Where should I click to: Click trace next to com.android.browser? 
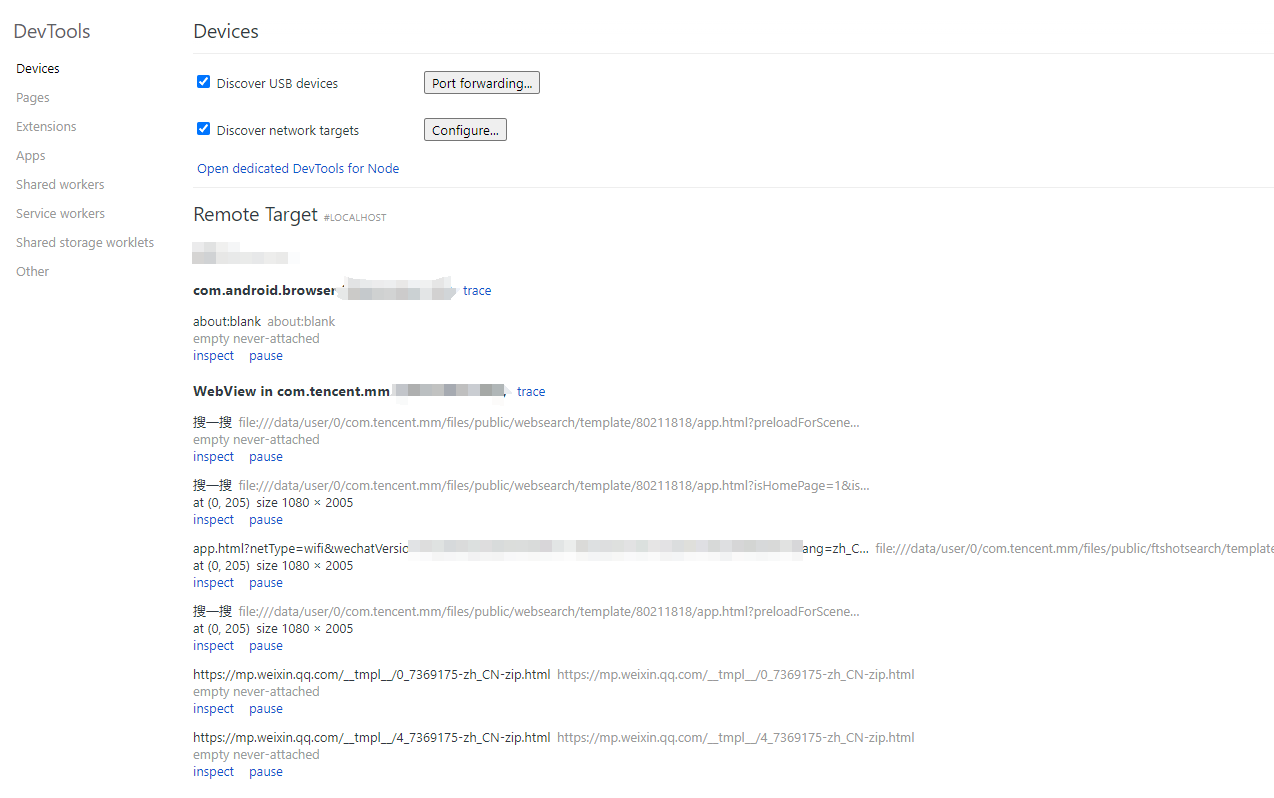click(x=477, y=291)
